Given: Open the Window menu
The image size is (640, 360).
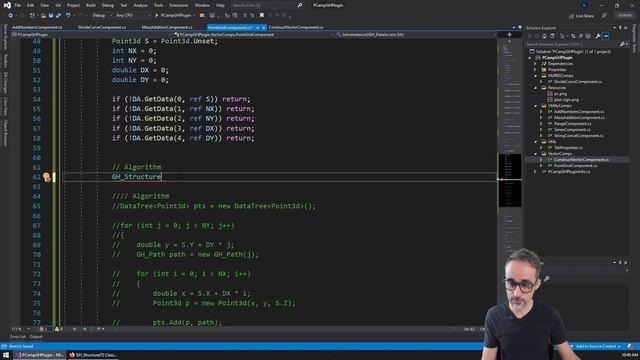Looking at the screenshot, I should [202, 5].
